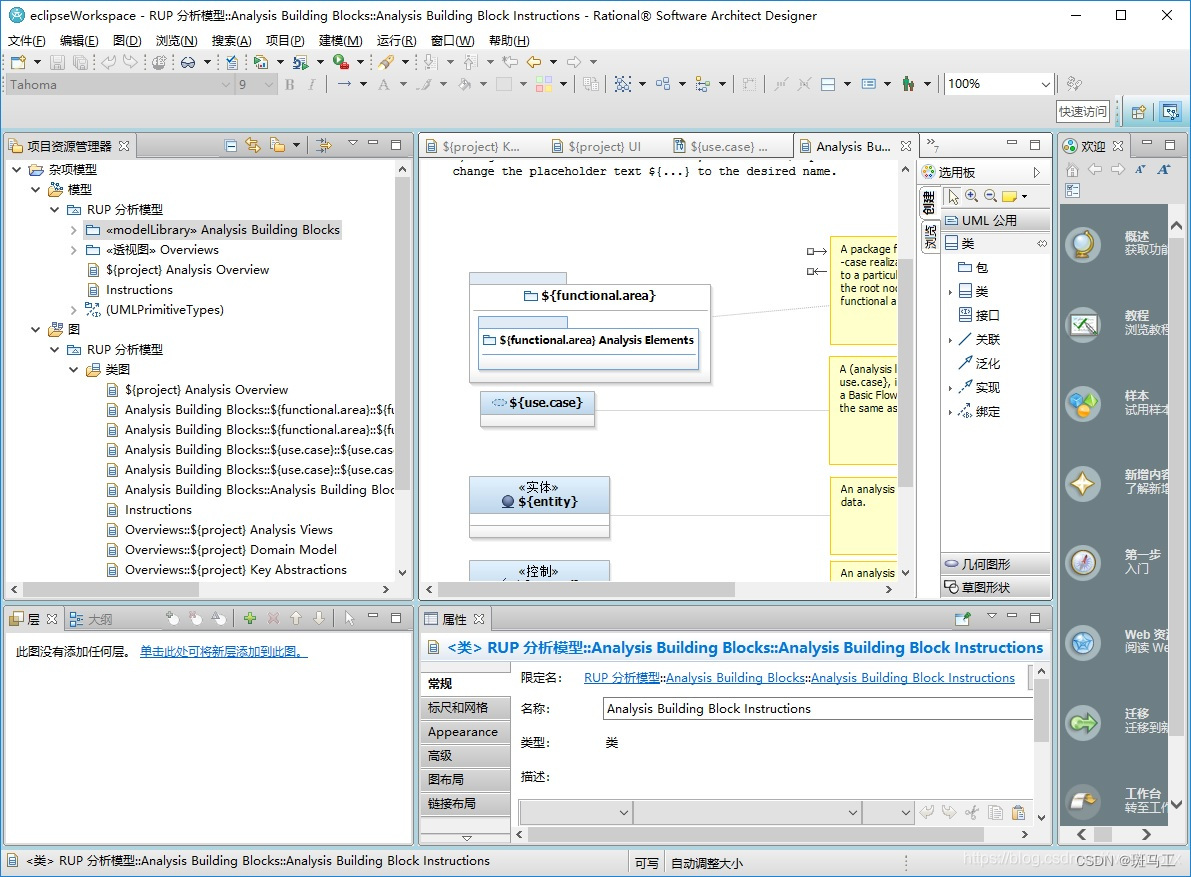Select the pointer tool in palette
This screenshot has width=1191, height=877.
(x=953, y=197)
